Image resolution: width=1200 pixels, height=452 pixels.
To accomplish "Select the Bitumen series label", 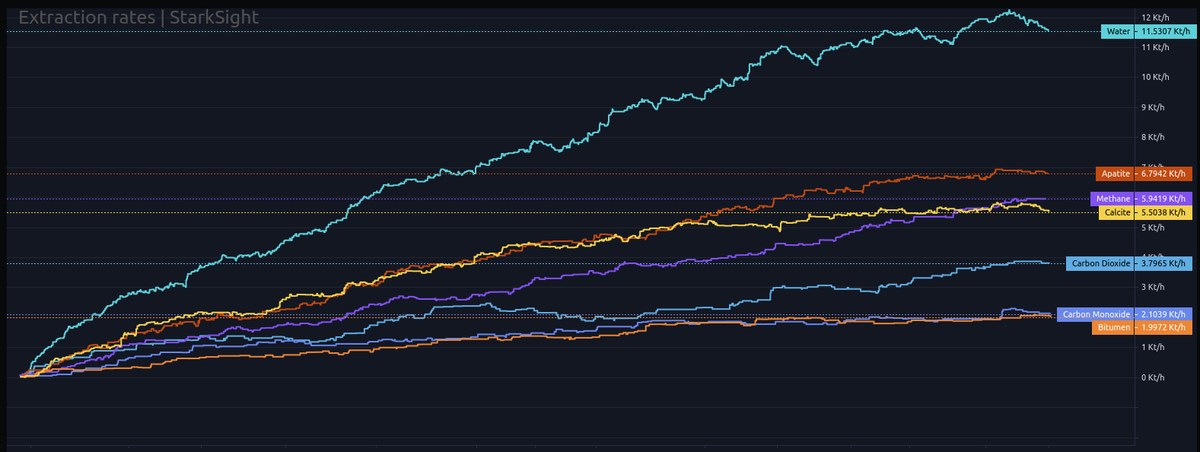I will click(1115, 327).
